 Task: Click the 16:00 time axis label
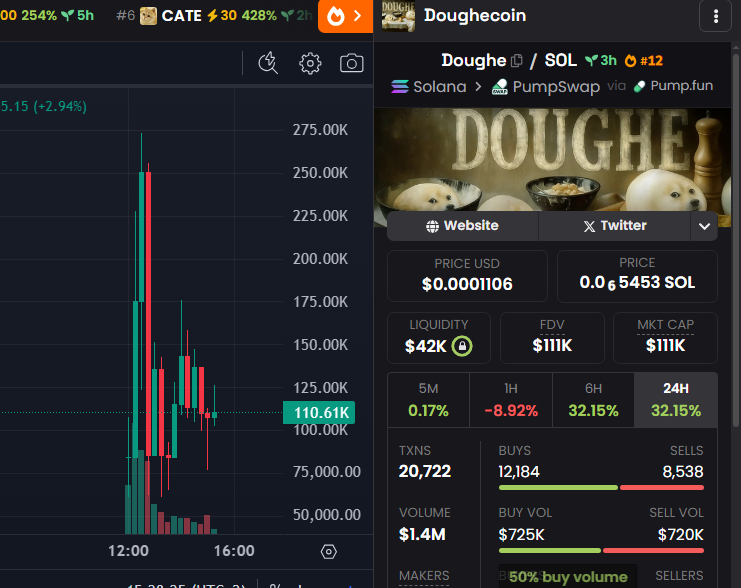234,551
